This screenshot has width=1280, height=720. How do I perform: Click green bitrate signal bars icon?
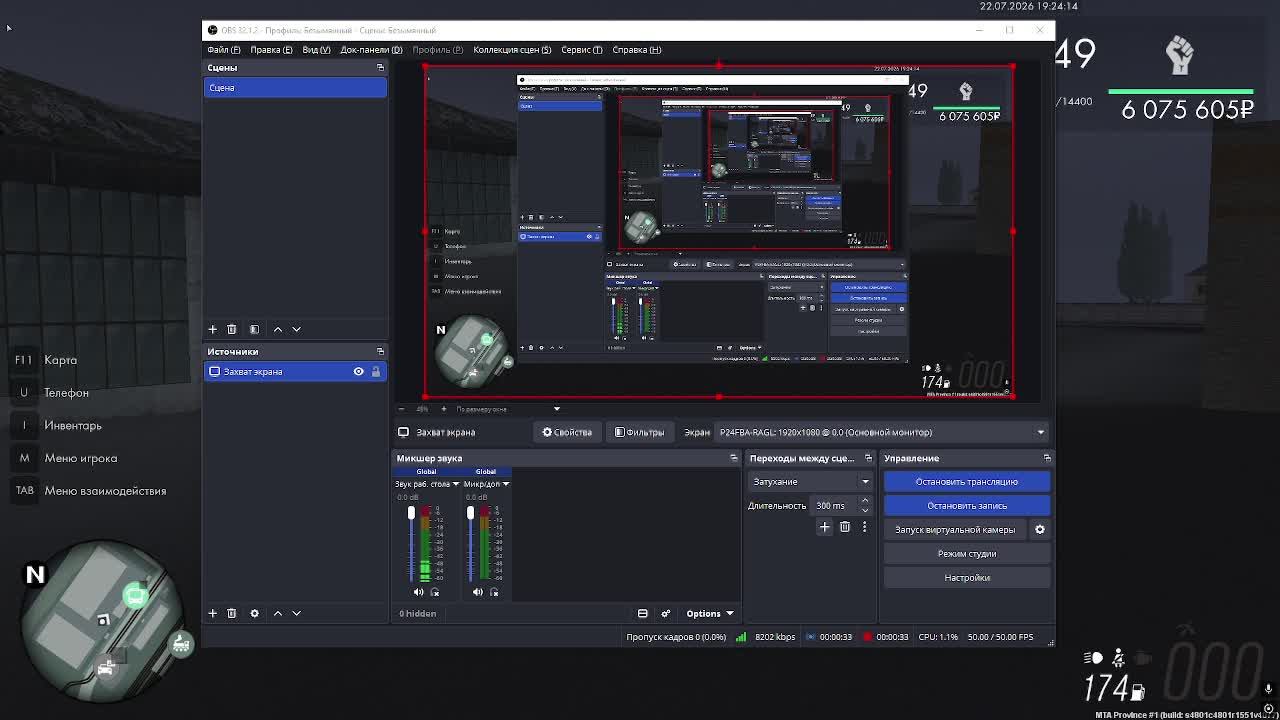tap(741, 637)
